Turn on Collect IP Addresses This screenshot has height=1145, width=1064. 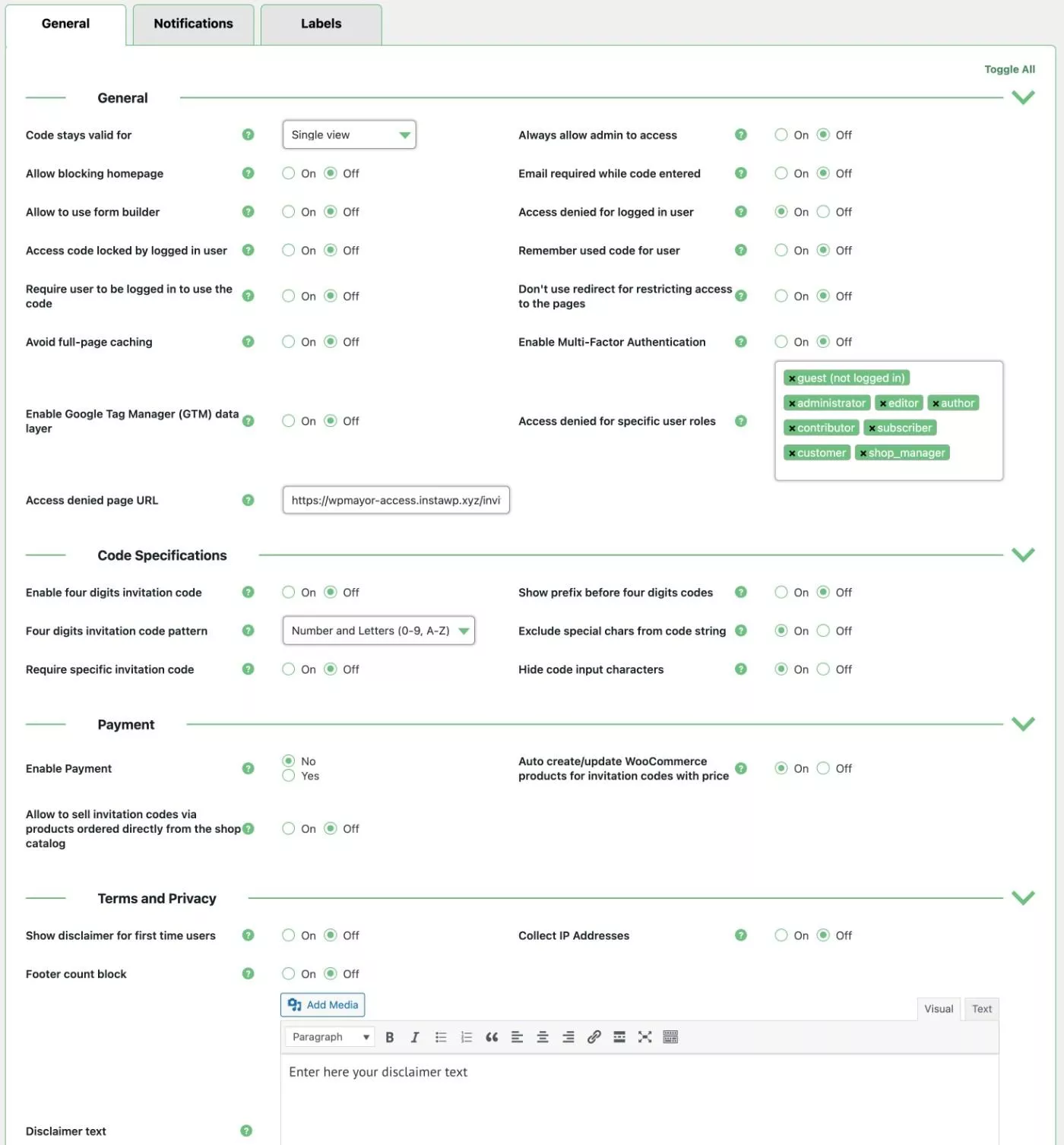pyautogui.click(x=781, y=935)
